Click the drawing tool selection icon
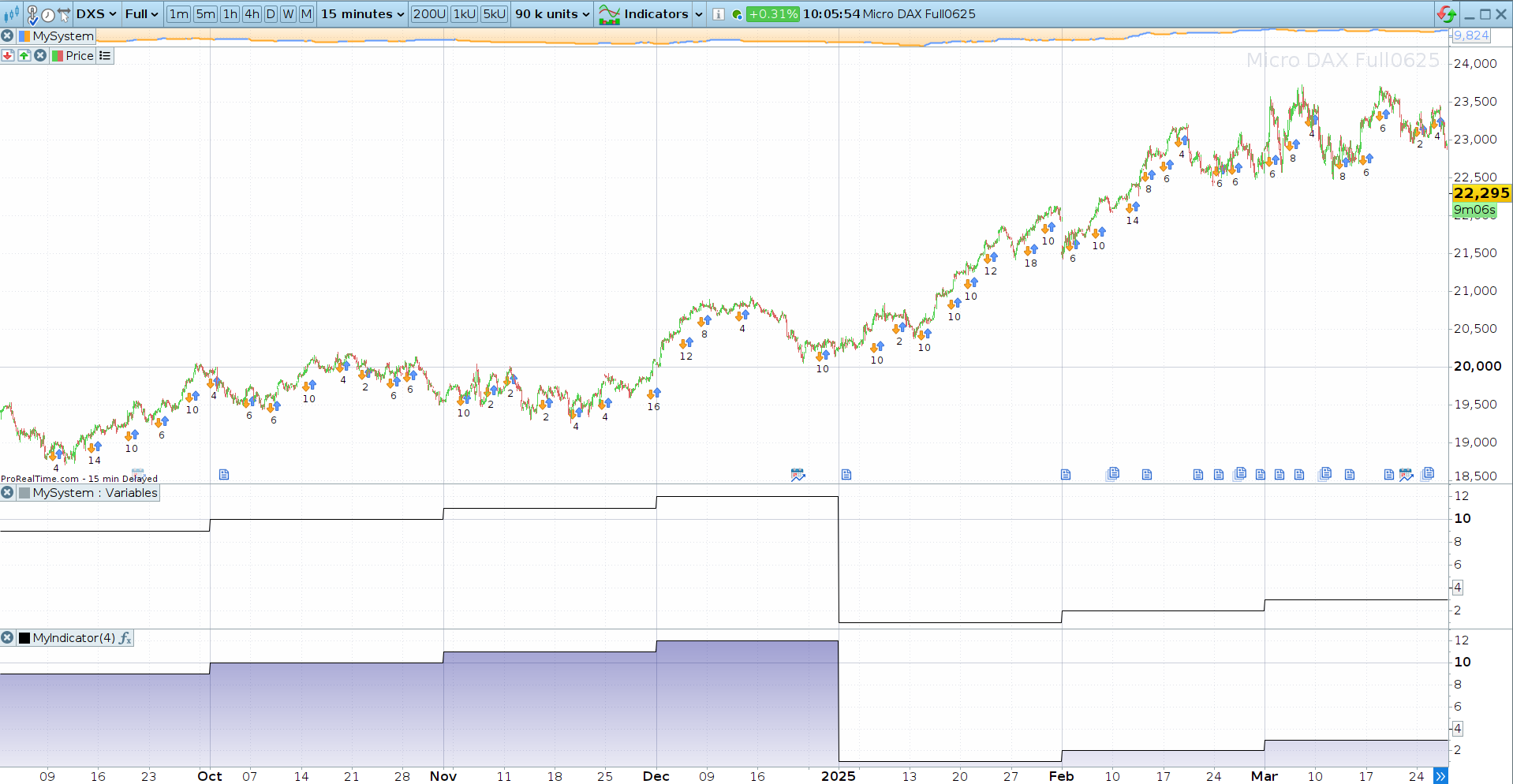Image resolution: width=1513 pixels, height=784 pixels. pyautogui.click(x=32, y=14)
